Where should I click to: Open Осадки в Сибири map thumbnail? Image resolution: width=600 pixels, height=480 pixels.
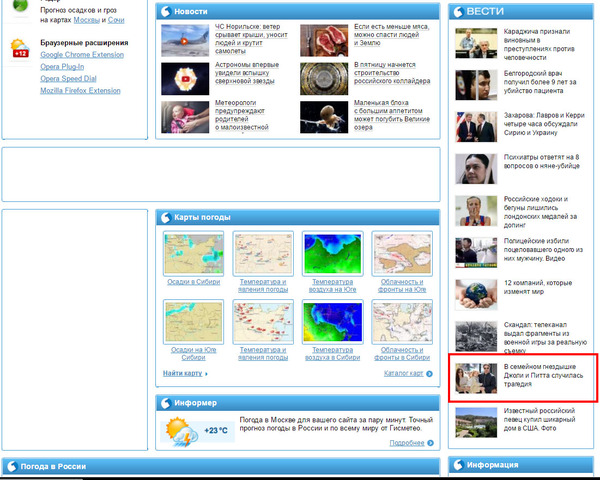tap(194, 253)
